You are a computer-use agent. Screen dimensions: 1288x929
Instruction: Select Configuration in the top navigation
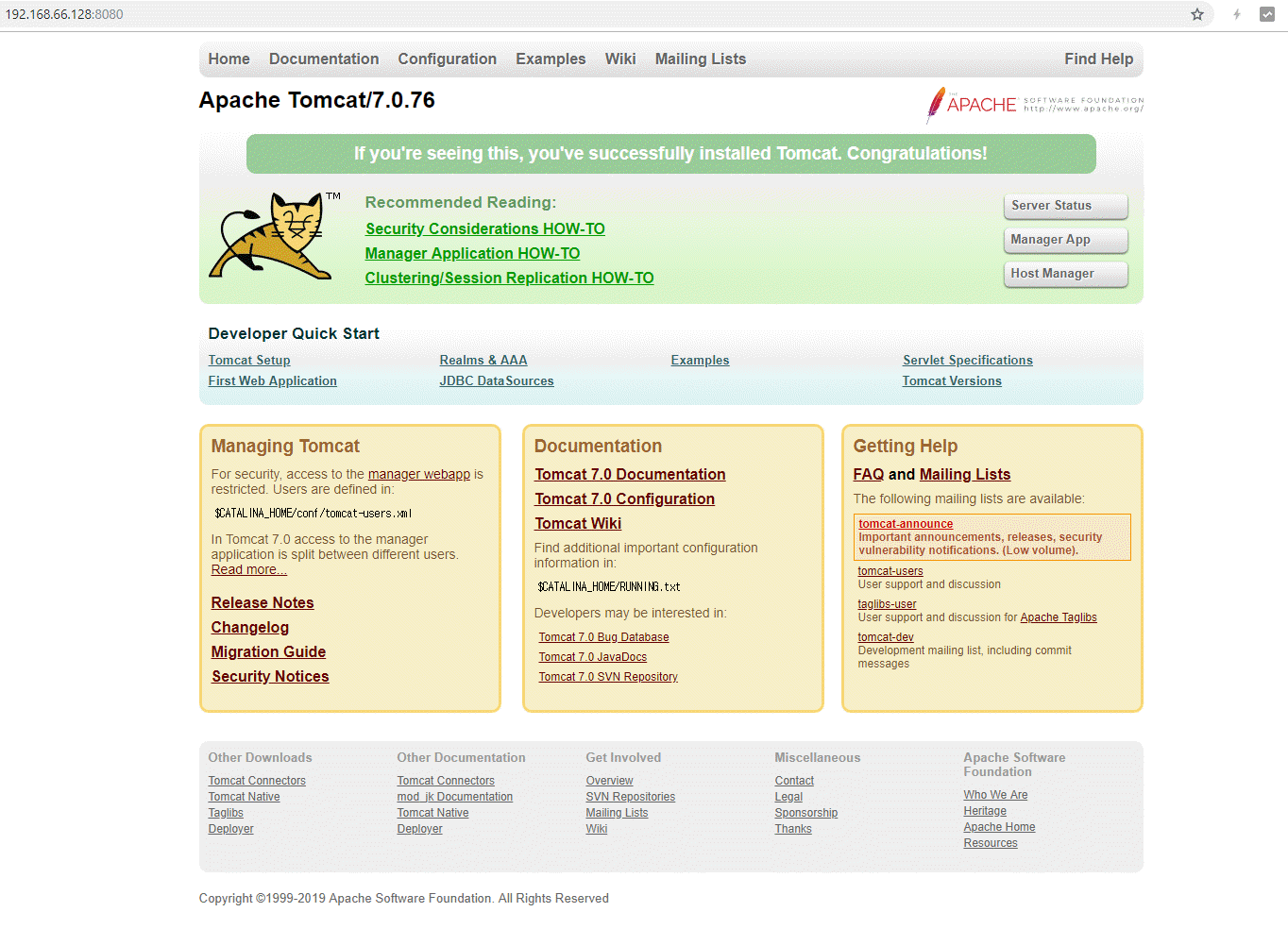click(x=447, y=59)
